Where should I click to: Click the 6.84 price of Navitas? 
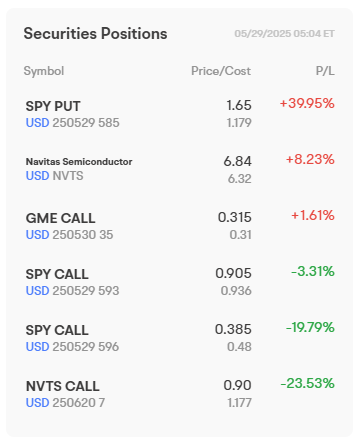[x=237, y=161]
